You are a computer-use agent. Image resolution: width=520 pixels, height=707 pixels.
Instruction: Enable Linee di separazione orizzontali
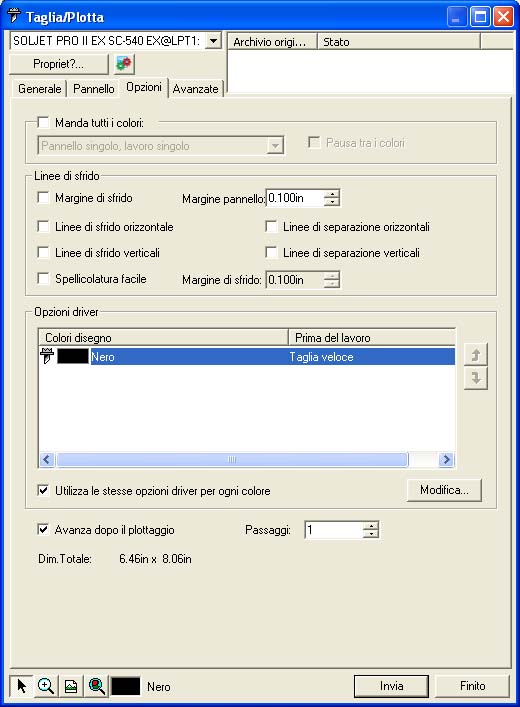pyautogui.click(x=271, y=226)
